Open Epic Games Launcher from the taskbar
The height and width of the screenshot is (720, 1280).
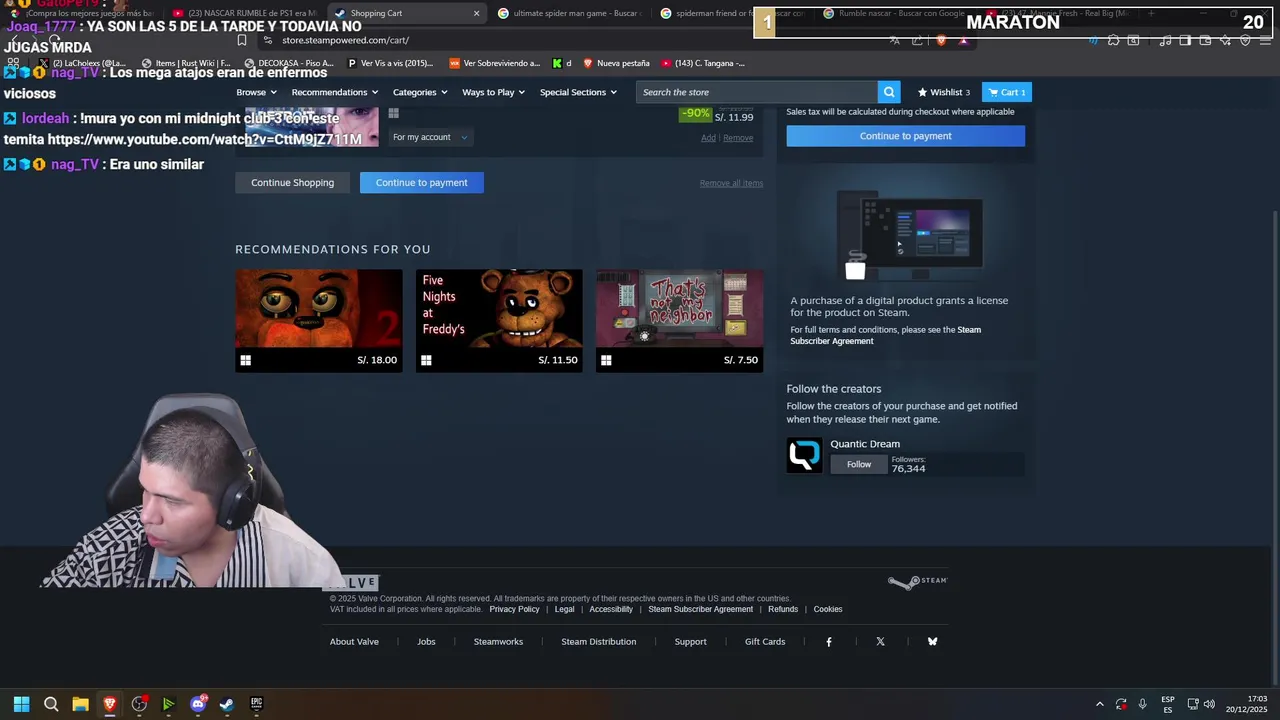[x=256, y=704]
